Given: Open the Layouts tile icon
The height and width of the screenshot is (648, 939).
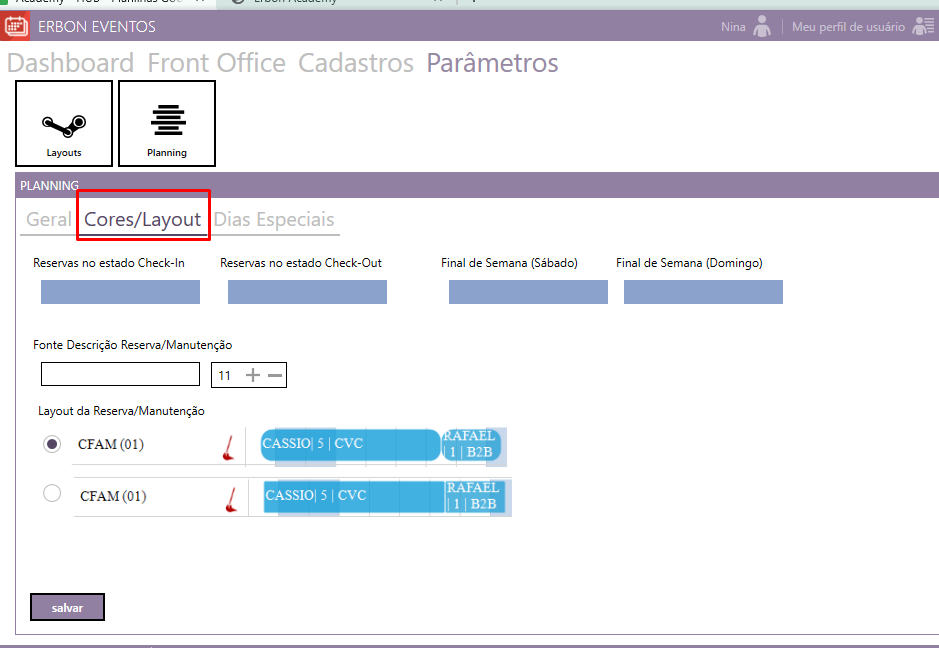Looking at the screenshot, I should 64,124.
